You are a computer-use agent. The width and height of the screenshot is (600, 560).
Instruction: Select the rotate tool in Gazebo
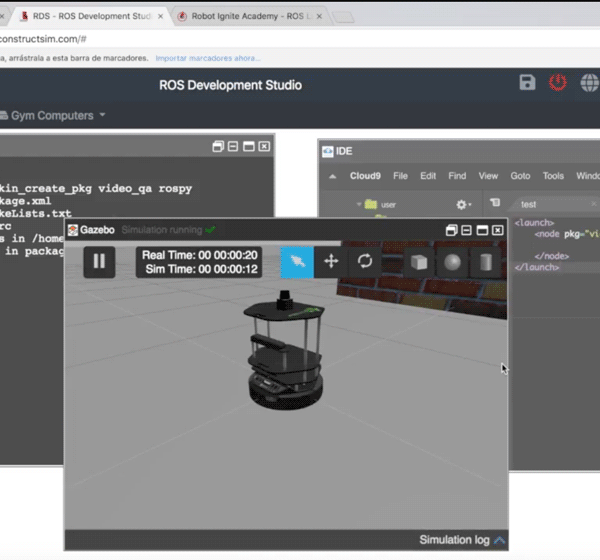pos(365,262)
